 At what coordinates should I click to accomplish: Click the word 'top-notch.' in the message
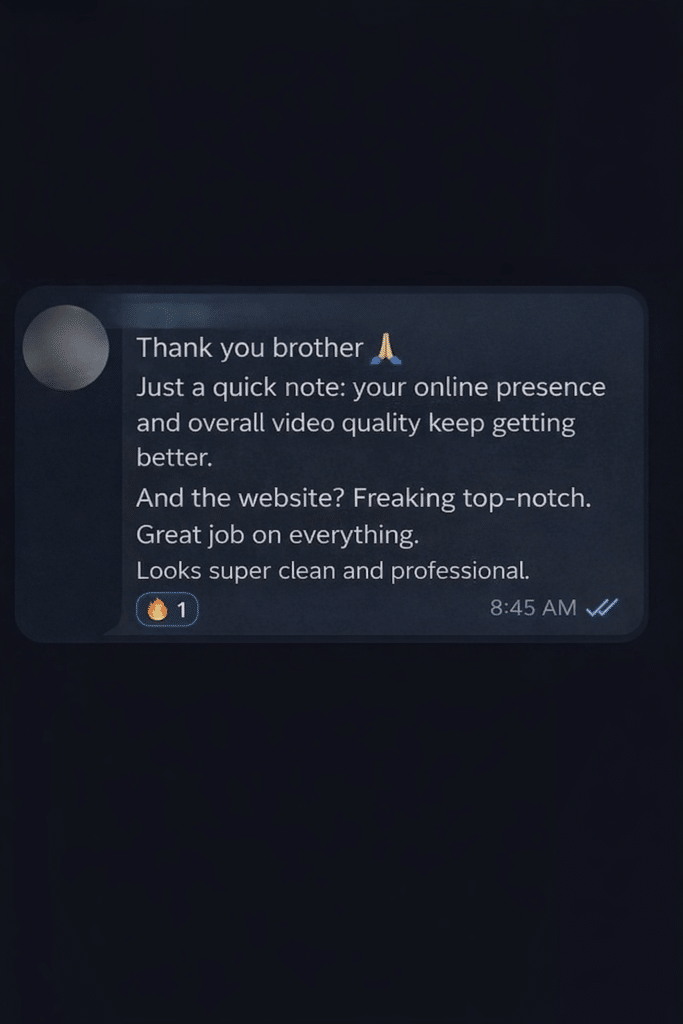click(x=527, y=498)
